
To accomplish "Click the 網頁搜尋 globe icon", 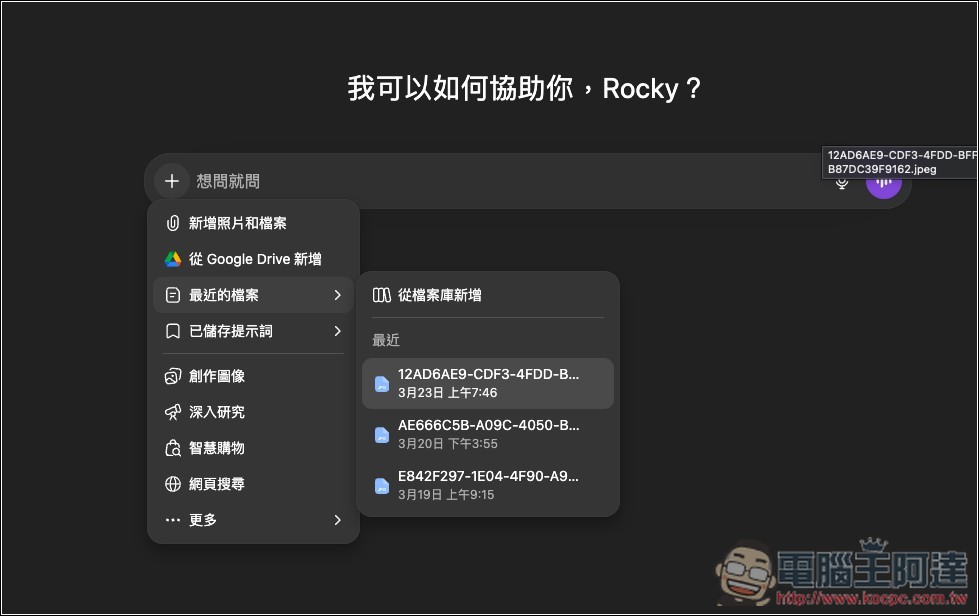I will pos(175,484).
